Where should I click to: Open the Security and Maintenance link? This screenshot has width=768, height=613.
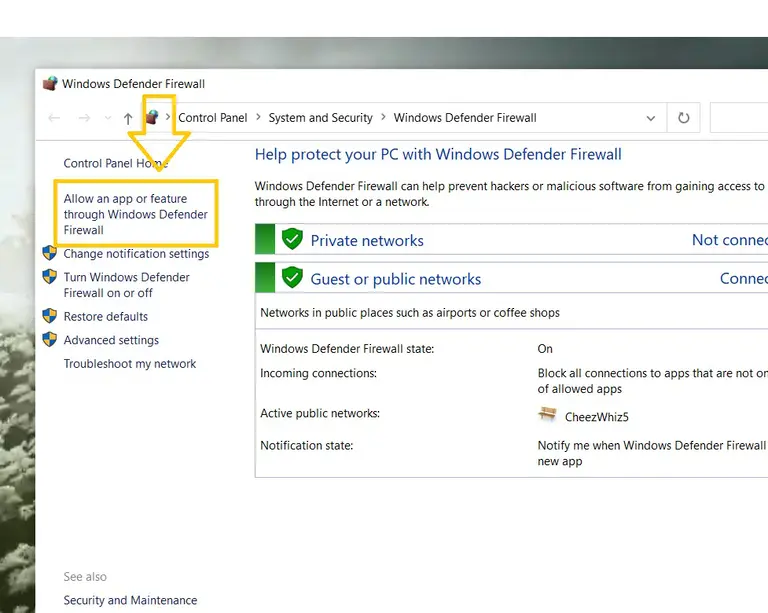pyautogui.click(x=130, y=600)
